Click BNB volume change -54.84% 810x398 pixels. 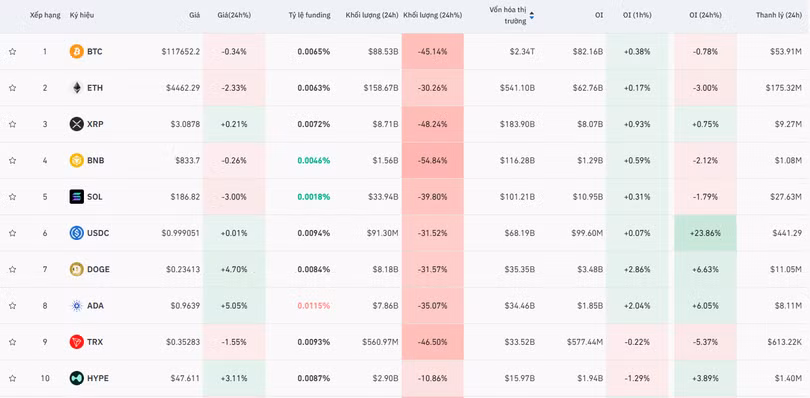click(432, 160)
